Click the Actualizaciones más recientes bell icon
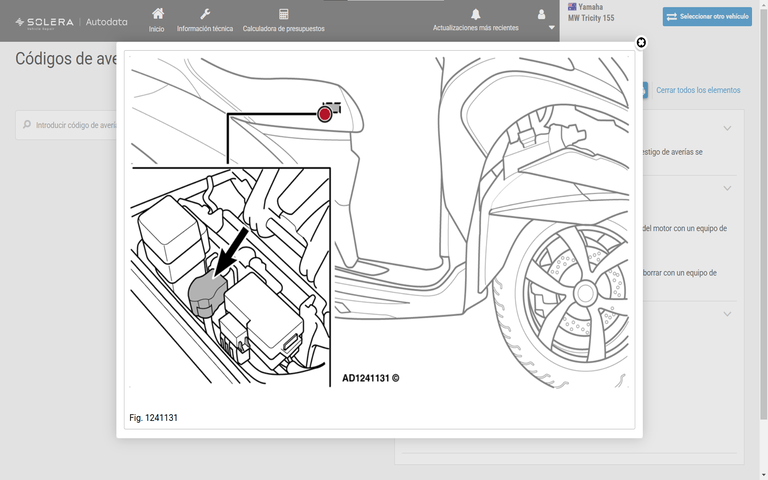The width and height of the screenshot is (768, 480). point(475,14)
